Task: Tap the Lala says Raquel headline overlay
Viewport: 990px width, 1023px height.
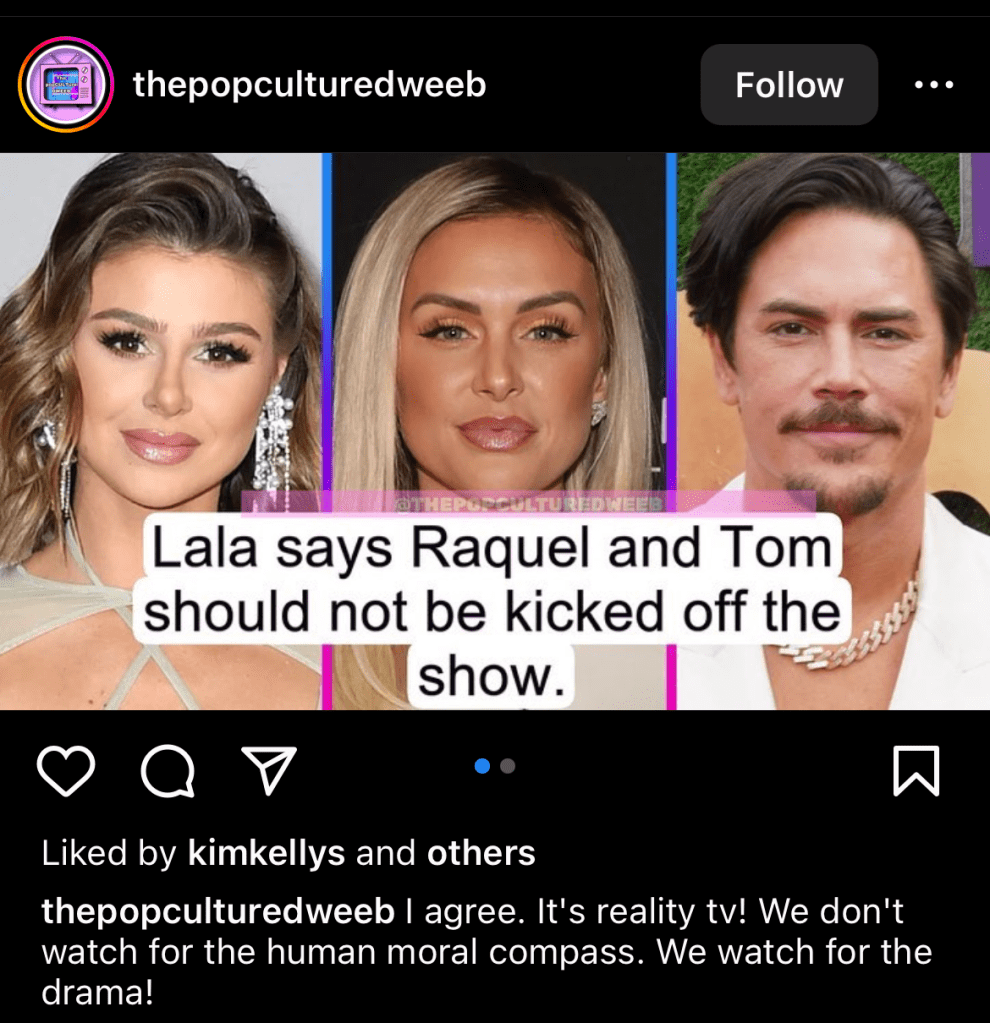Action: 492,611
